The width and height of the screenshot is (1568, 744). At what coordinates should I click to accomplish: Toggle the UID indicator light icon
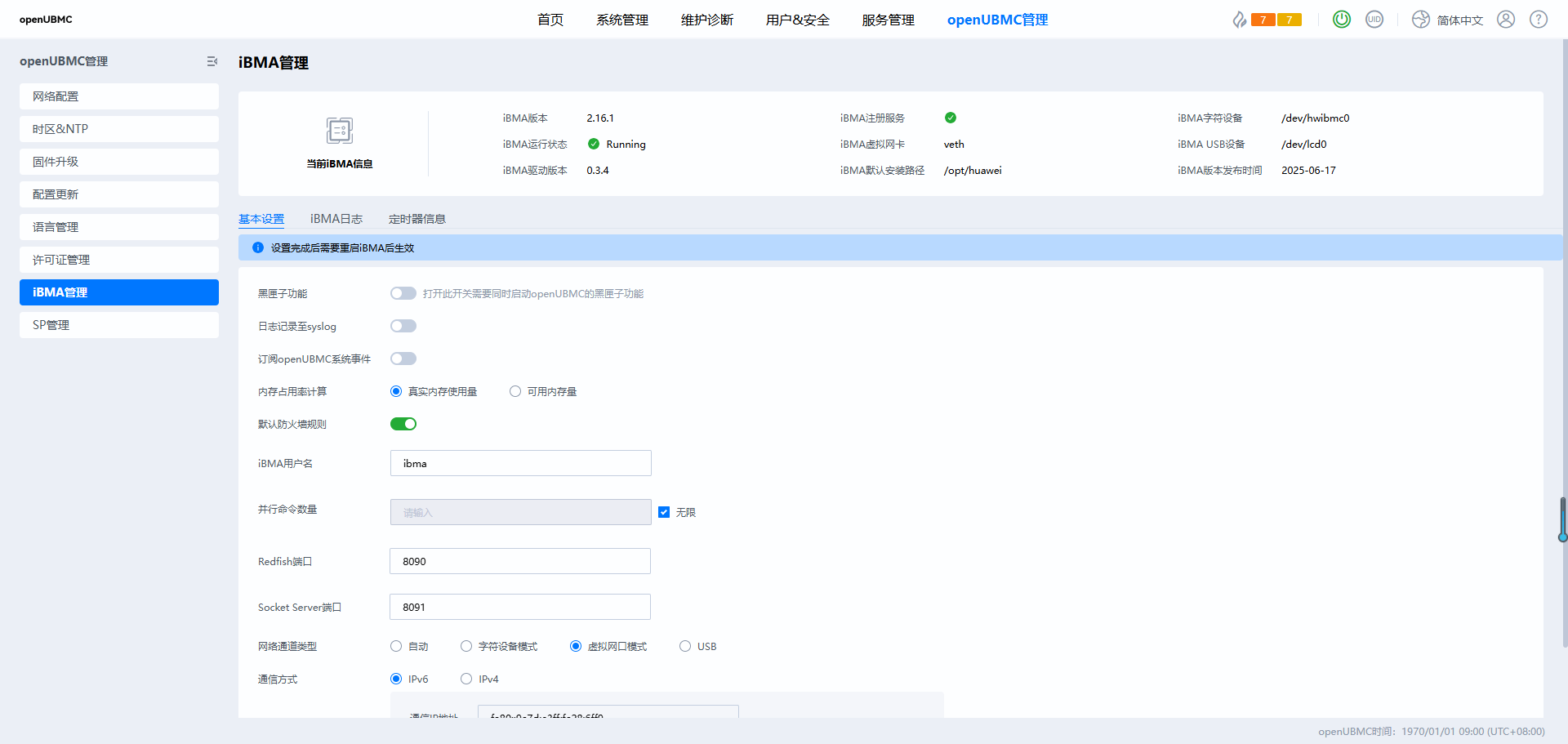tap(1374, 20)
